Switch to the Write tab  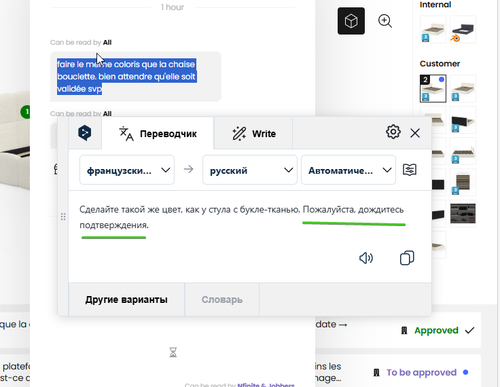pos(254,134)
